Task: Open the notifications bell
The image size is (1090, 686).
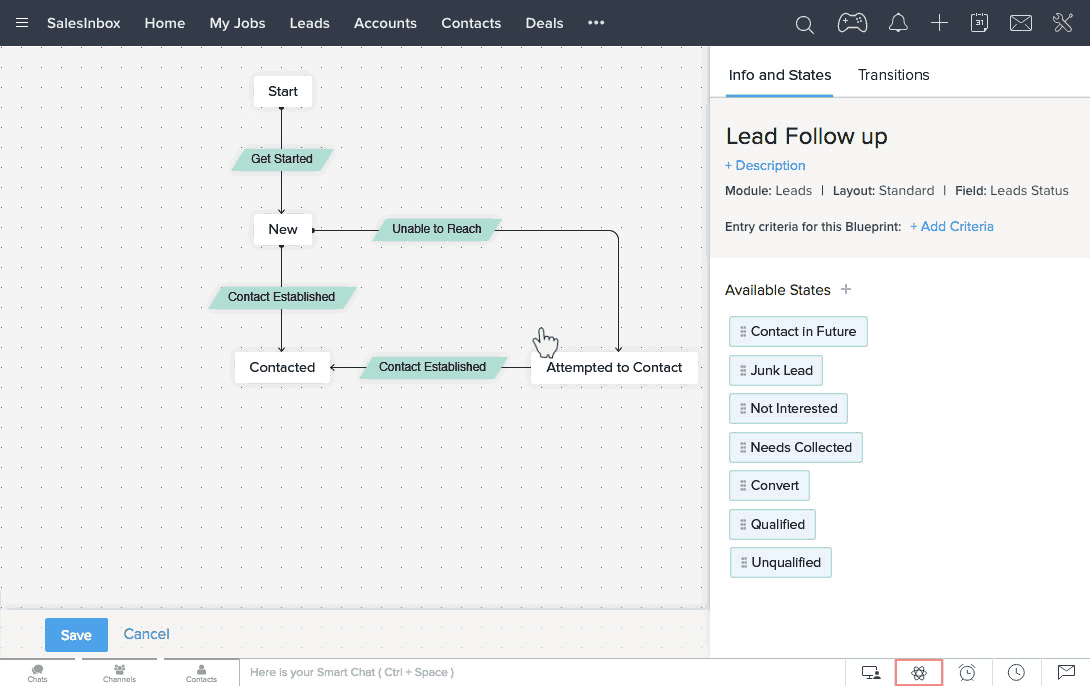Action: [898, 23]
